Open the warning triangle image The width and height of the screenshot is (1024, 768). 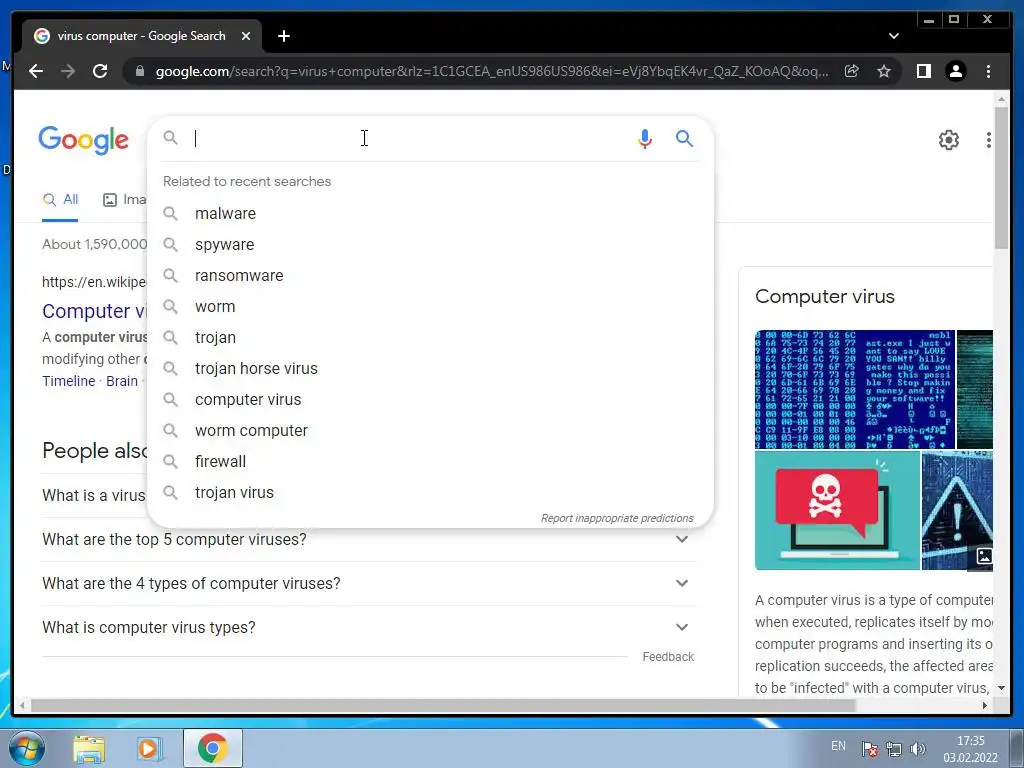pyautogui.click(x=957, y=511)
